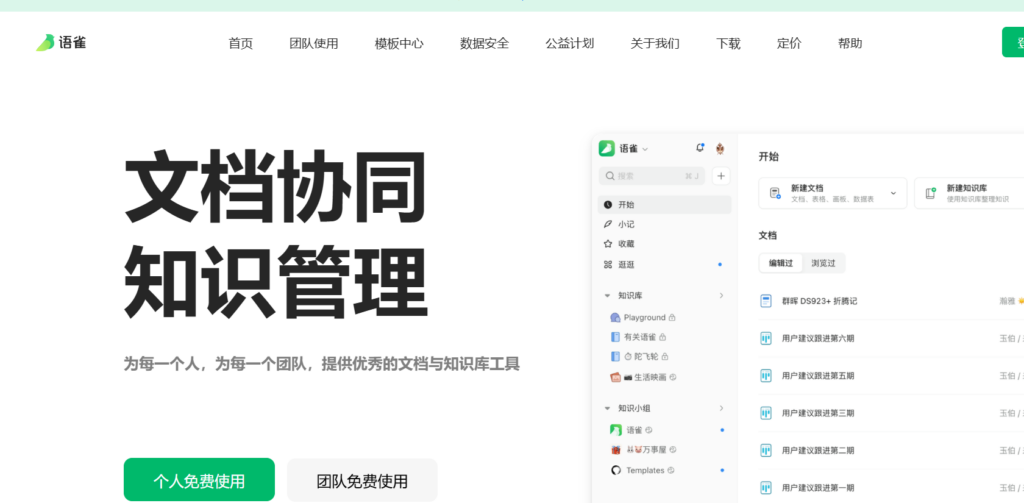
Task: Open the 新建文档 dropdown arrow
Action: click(893, 193)
